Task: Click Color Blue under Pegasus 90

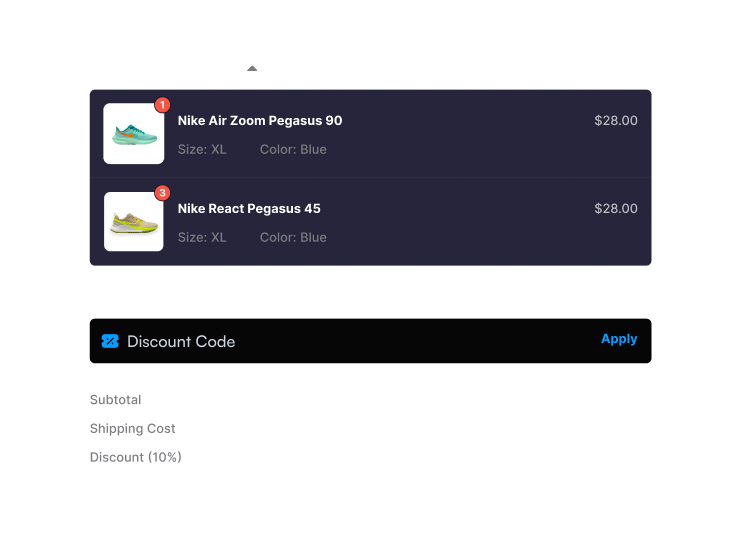Action: point(293,150)
